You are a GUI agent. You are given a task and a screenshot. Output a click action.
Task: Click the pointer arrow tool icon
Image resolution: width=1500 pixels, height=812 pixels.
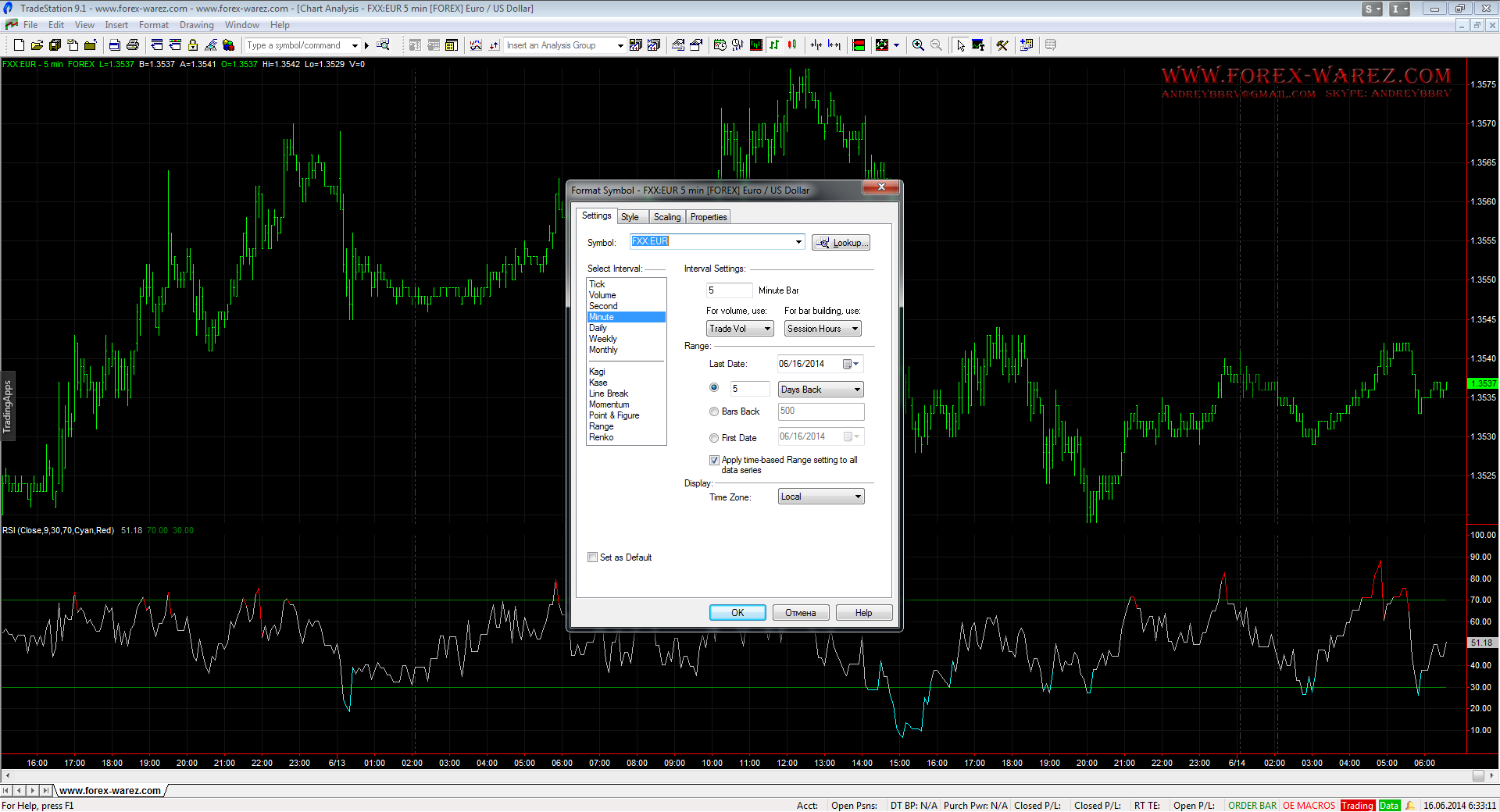pyautogui.click(x=960, y=45)
